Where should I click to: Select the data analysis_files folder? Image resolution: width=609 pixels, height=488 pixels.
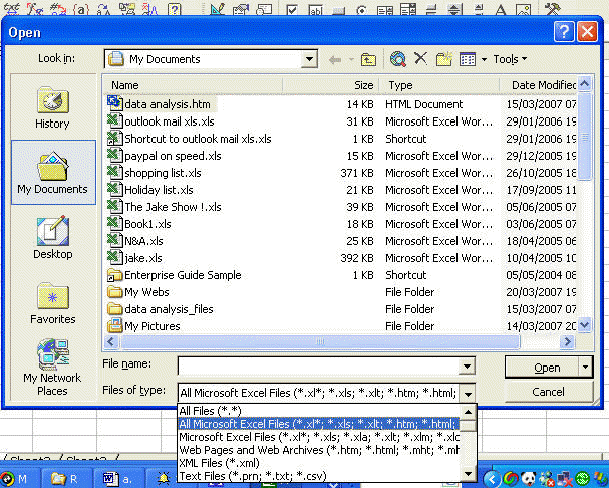169,309
